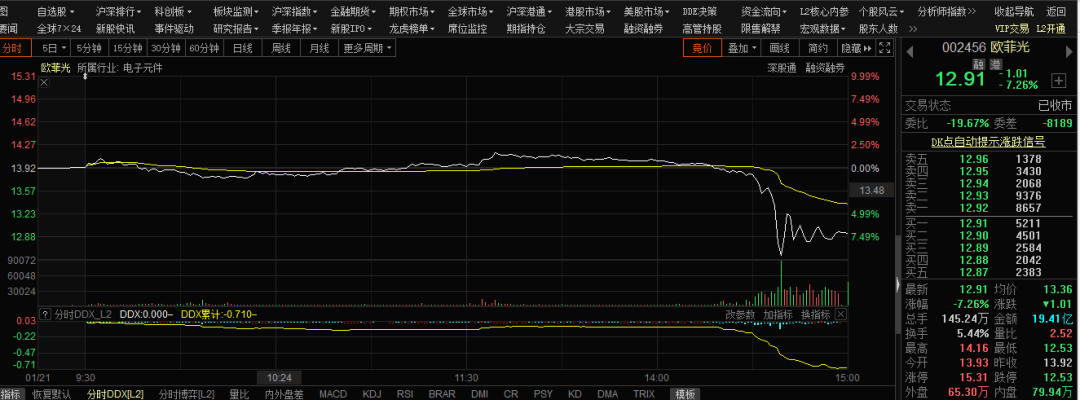Click 收起导航 to collapse navigation

pos(1014,12)
